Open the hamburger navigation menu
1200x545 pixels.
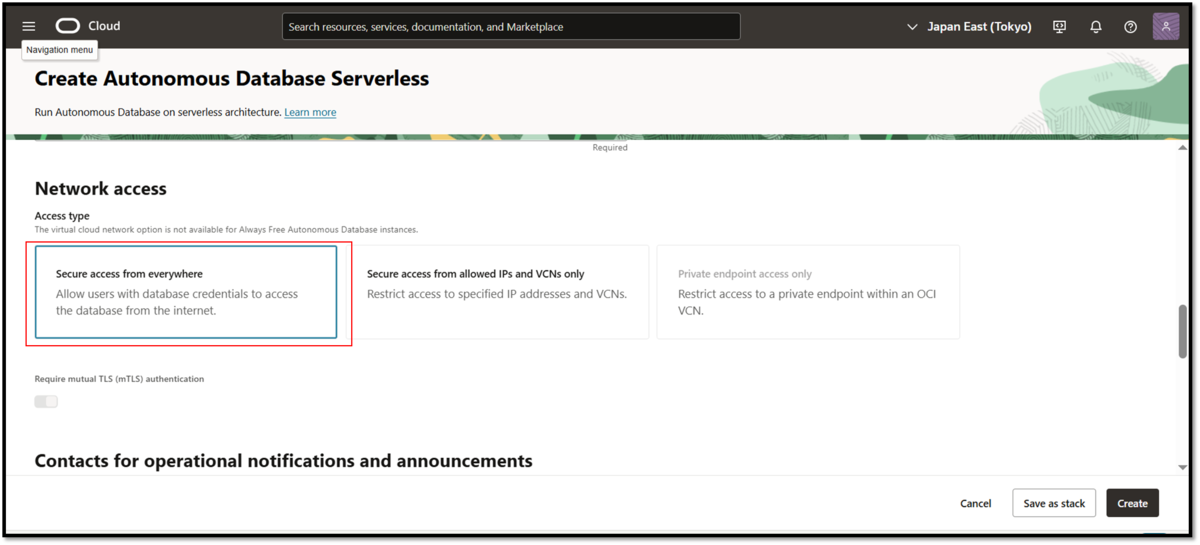(x=28, y=26)
